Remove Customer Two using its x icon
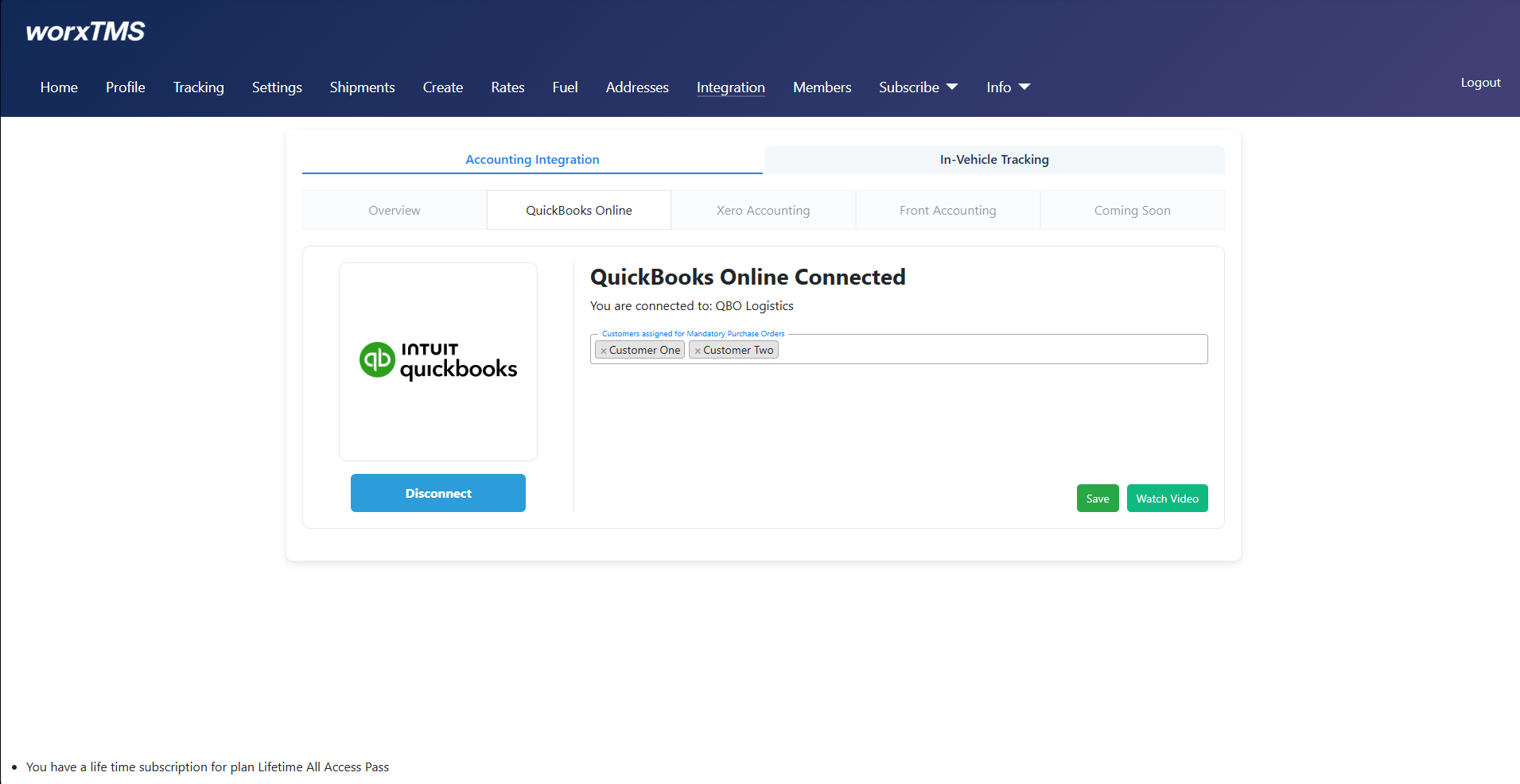Image resolution: width=1520 pixels, height=784 pixels. [x=698, y=350]
